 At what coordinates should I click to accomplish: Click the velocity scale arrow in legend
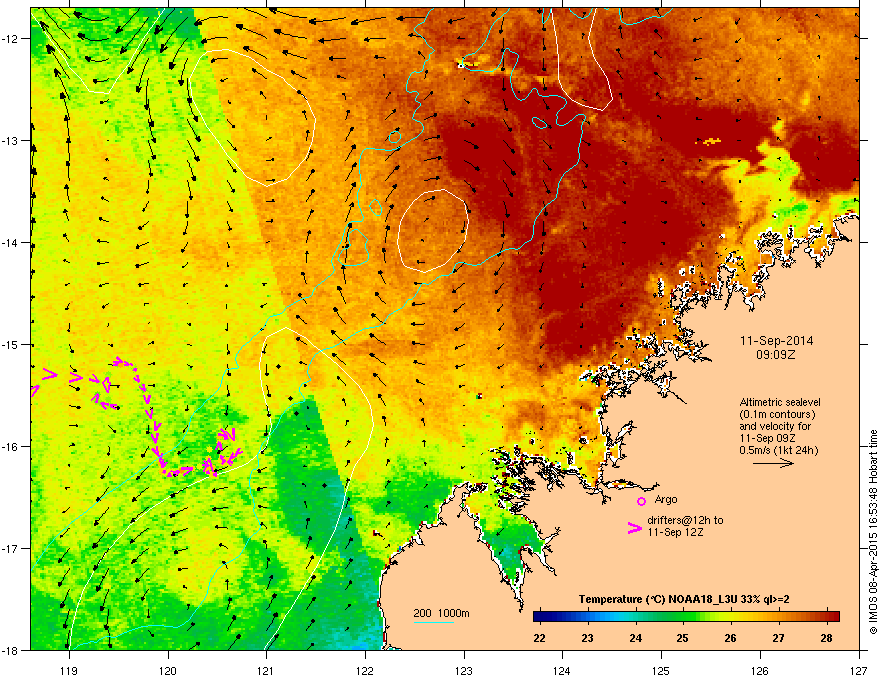[x=773, y=463]
